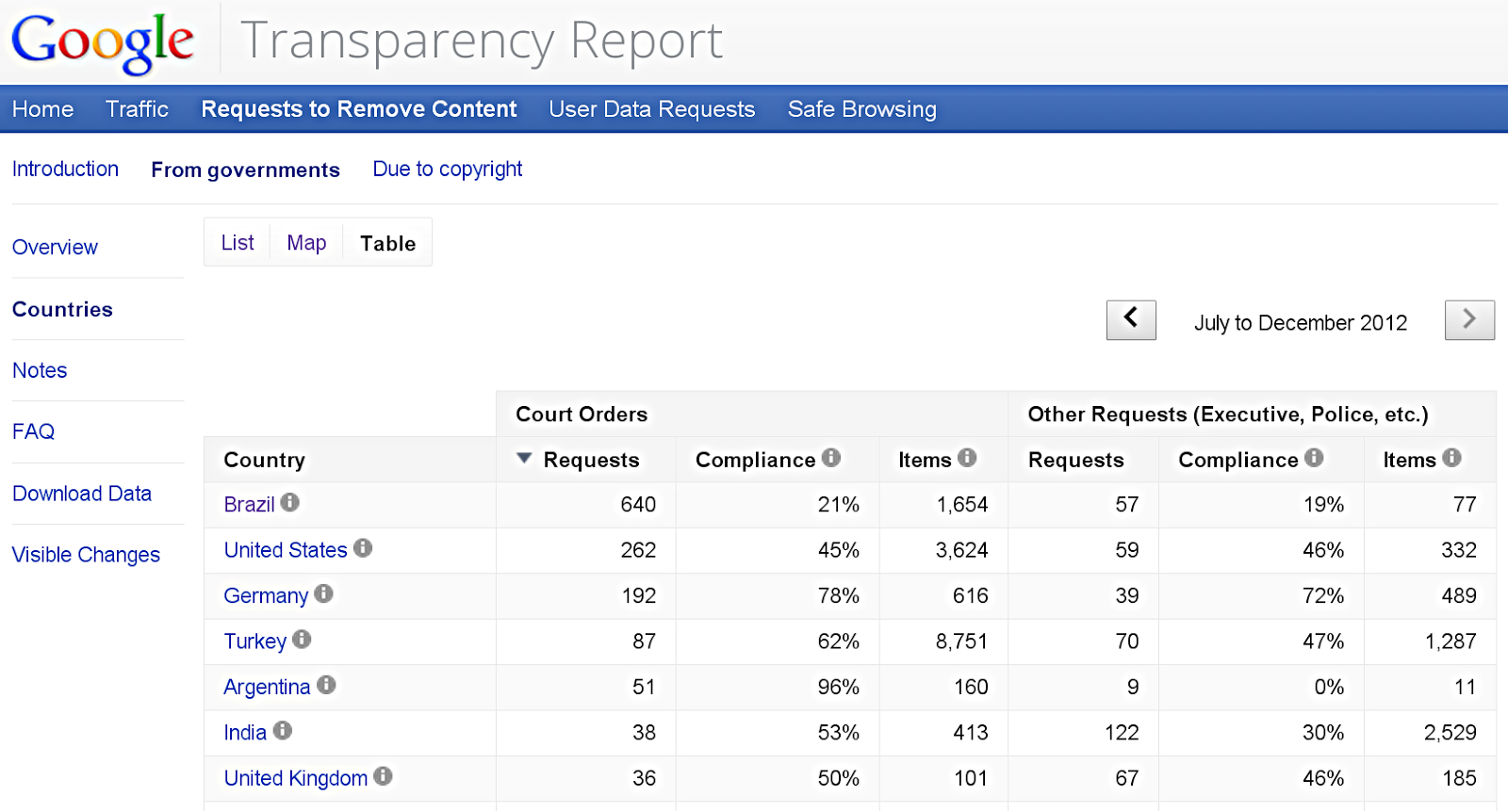This screenshot has height=812, width=1508.
Task: Click Turkey other items value 1,287
Action: pyautogui.click(x=1451, y=641)
